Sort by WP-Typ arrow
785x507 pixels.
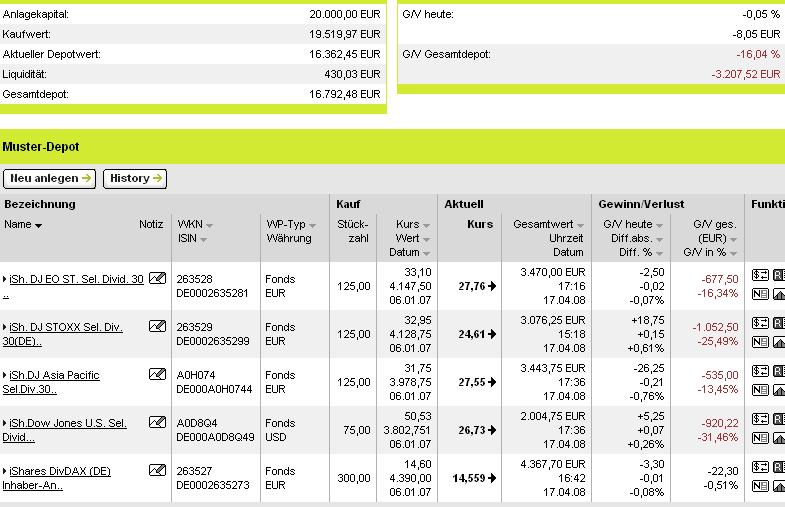(312, 226)
